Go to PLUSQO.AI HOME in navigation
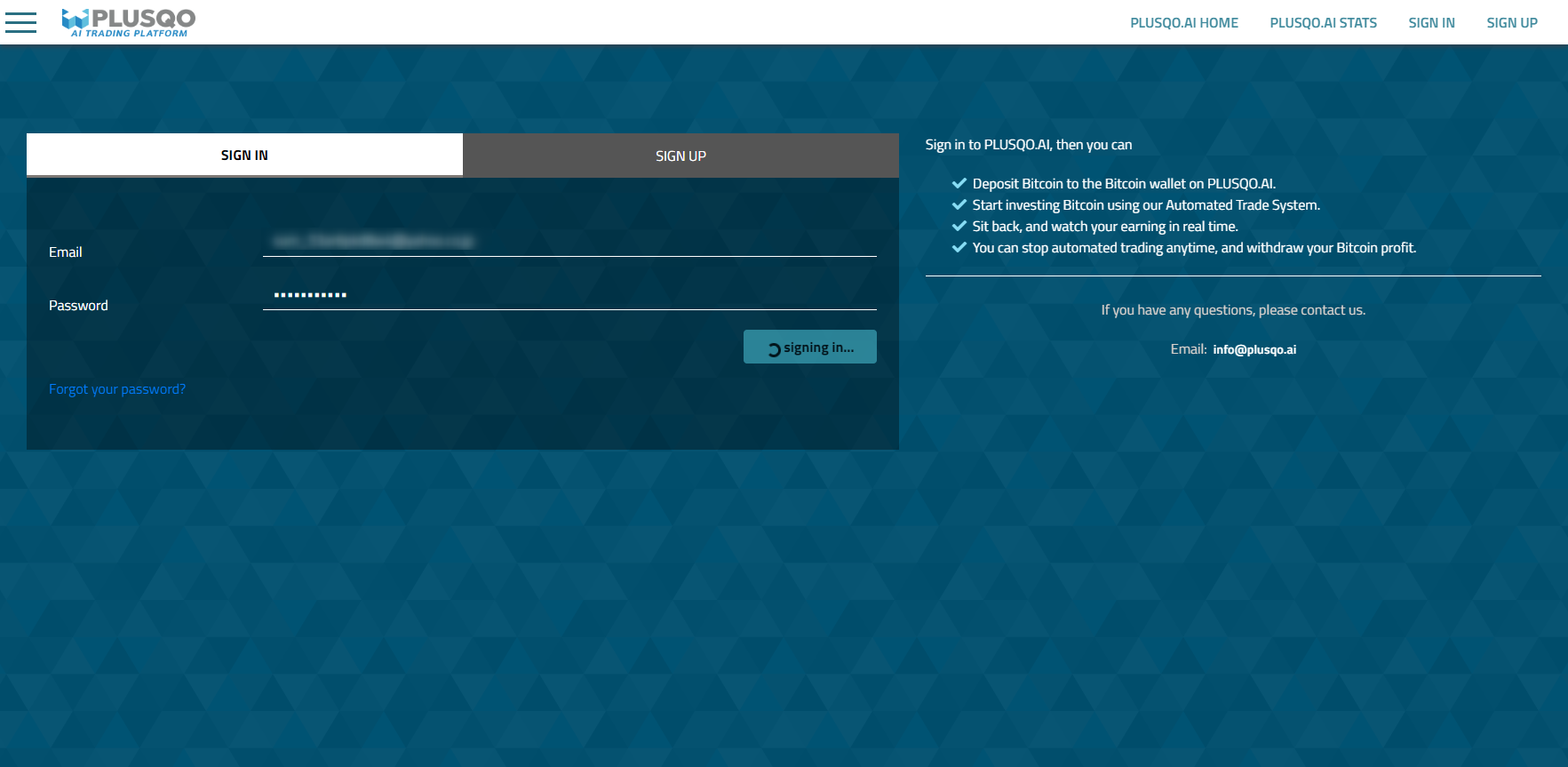The height and width of the screenshot is (767, 1568). (x=1184, y=23)
